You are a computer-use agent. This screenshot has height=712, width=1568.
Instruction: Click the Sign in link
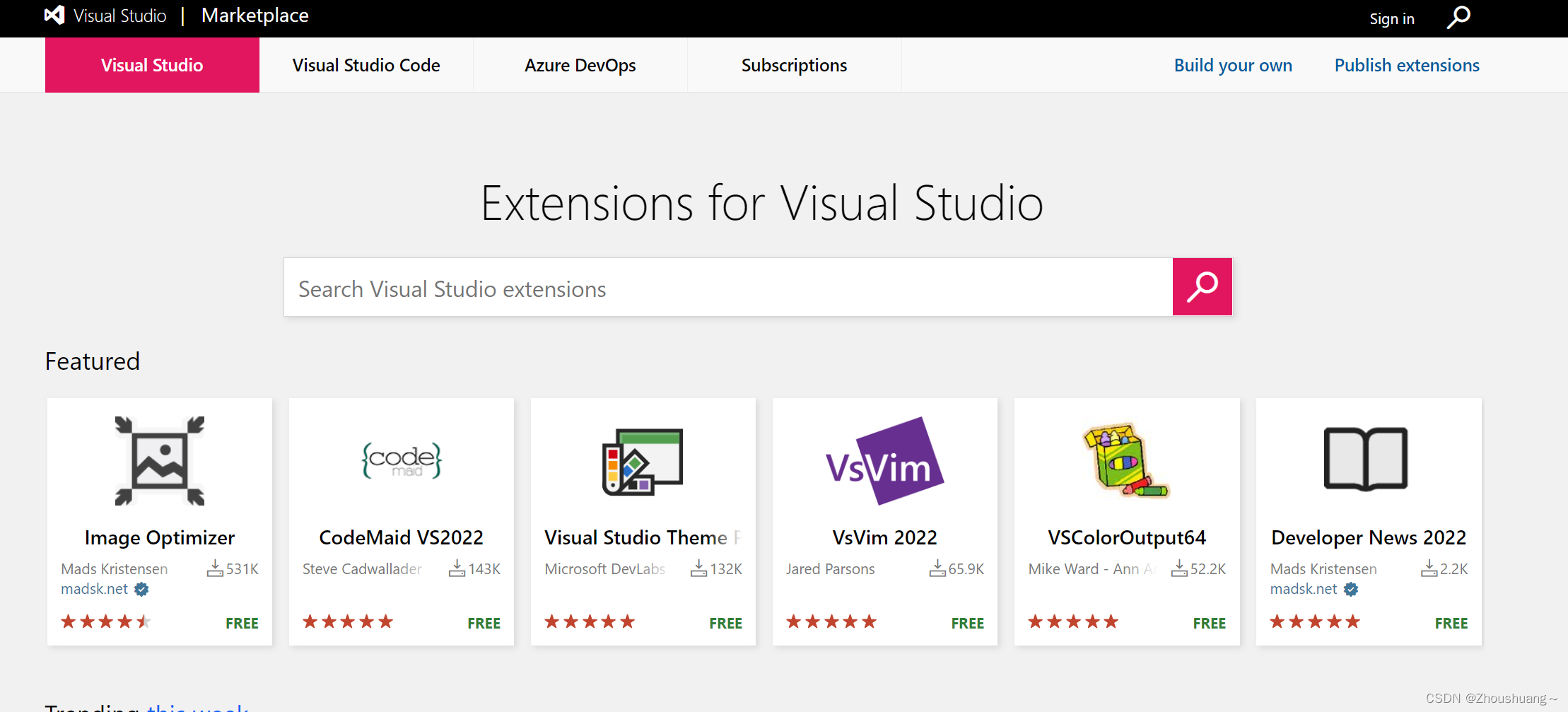click(x=1391, y=18)
